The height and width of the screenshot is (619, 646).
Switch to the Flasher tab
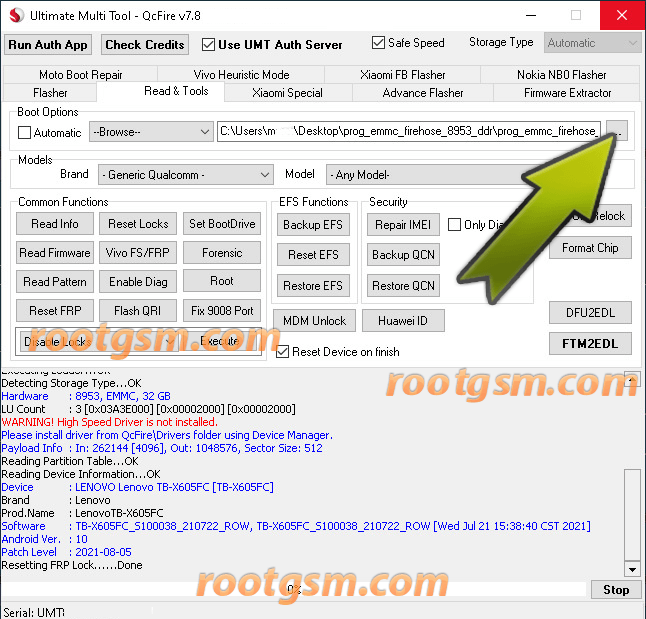tap(50, 93)
